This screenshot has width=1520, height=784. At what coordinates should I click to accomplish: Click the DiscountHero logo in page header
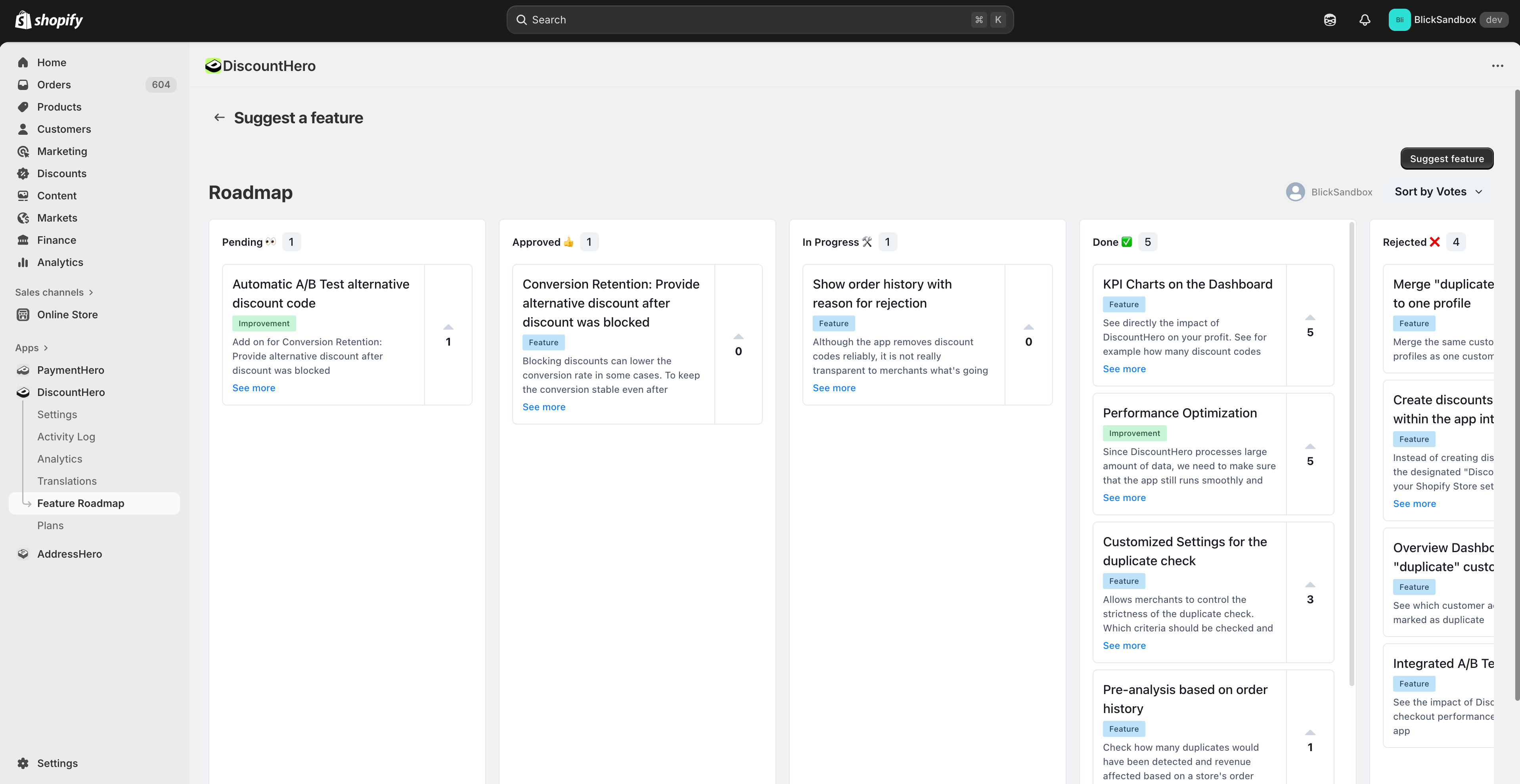[213, 65]
